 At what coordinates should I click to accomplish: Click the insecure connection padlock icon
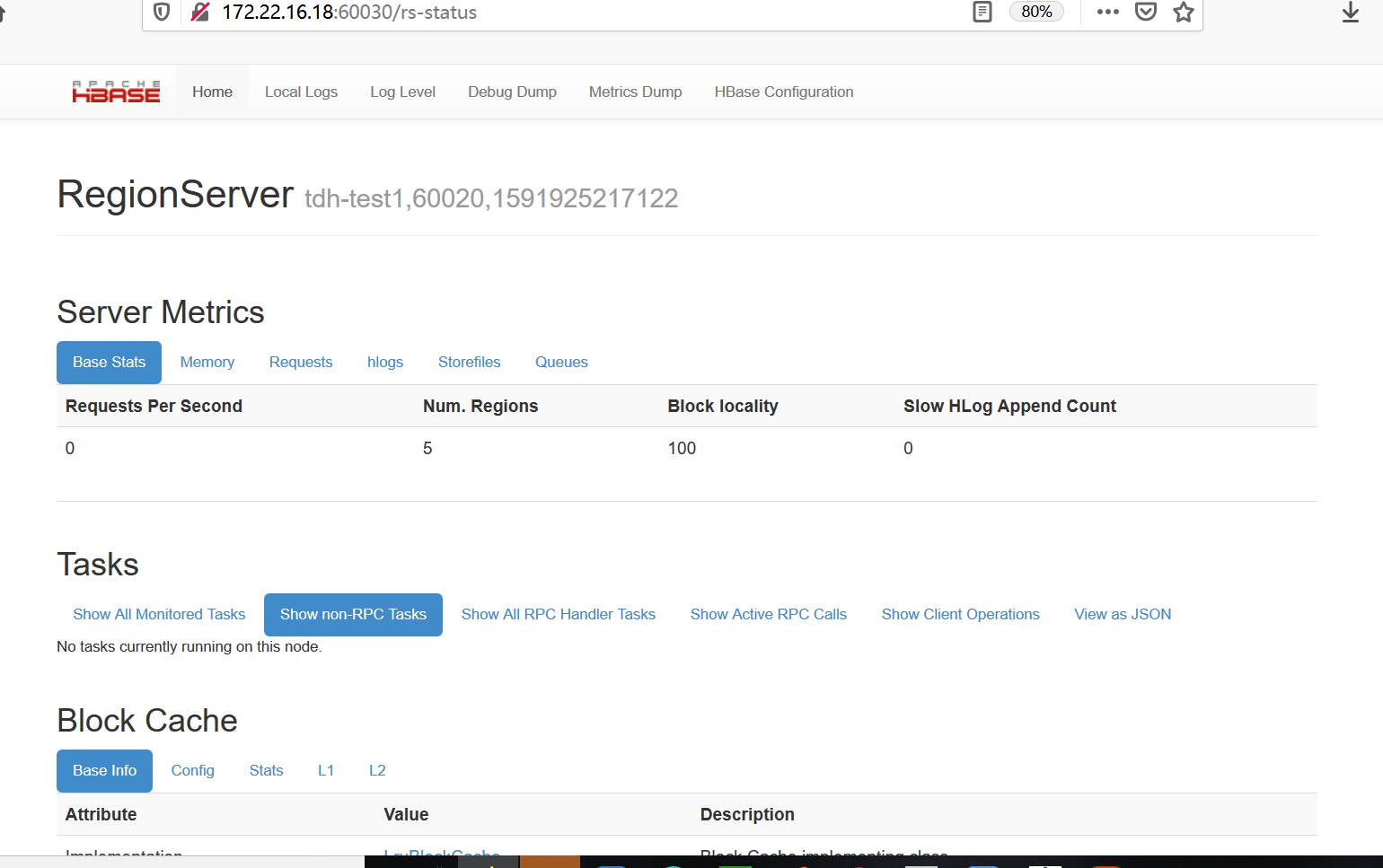[x=200, y=13]
